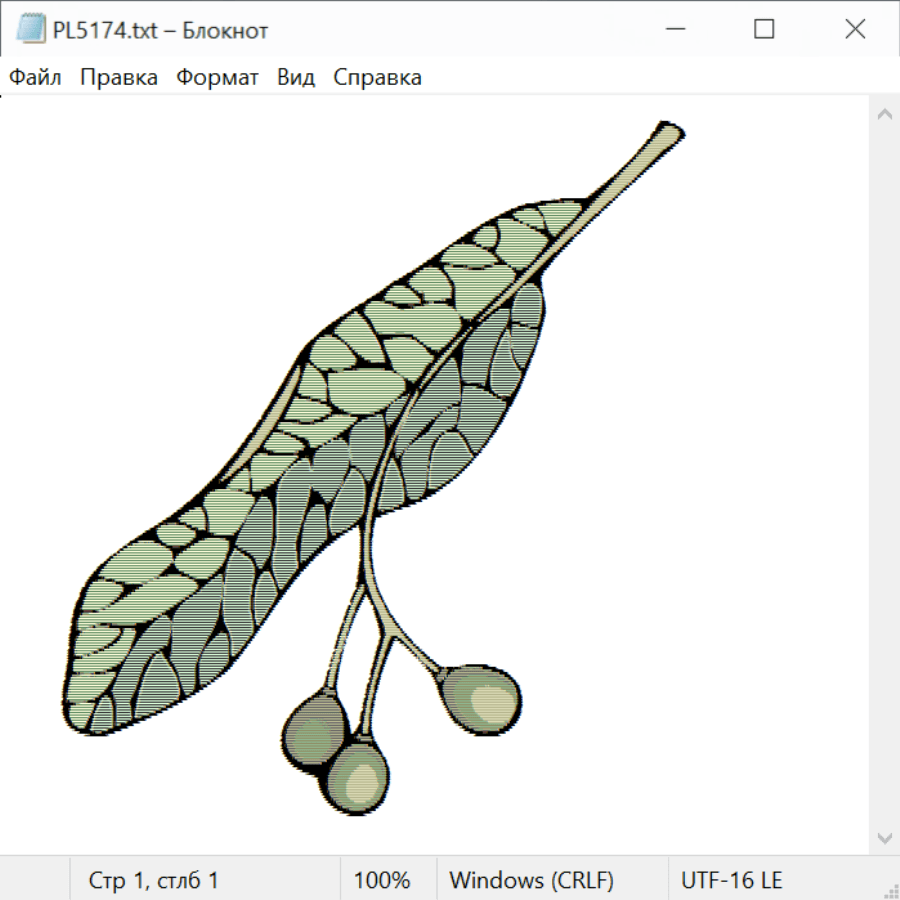
Task: Click the rightmost berry in the drawing
Action: 481,697
